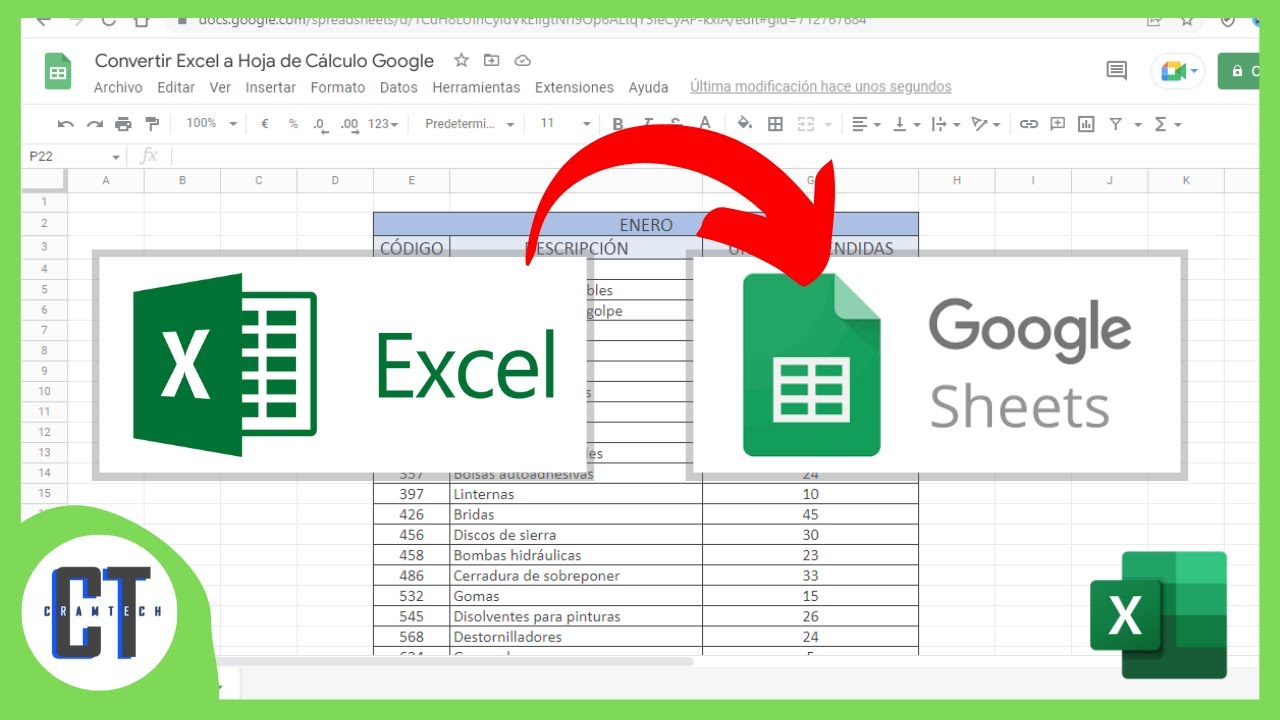Select the Discos de sierra cell
Image resolution: width=1280 pixels, height=720 pixels.
click(x=576, y=535)
